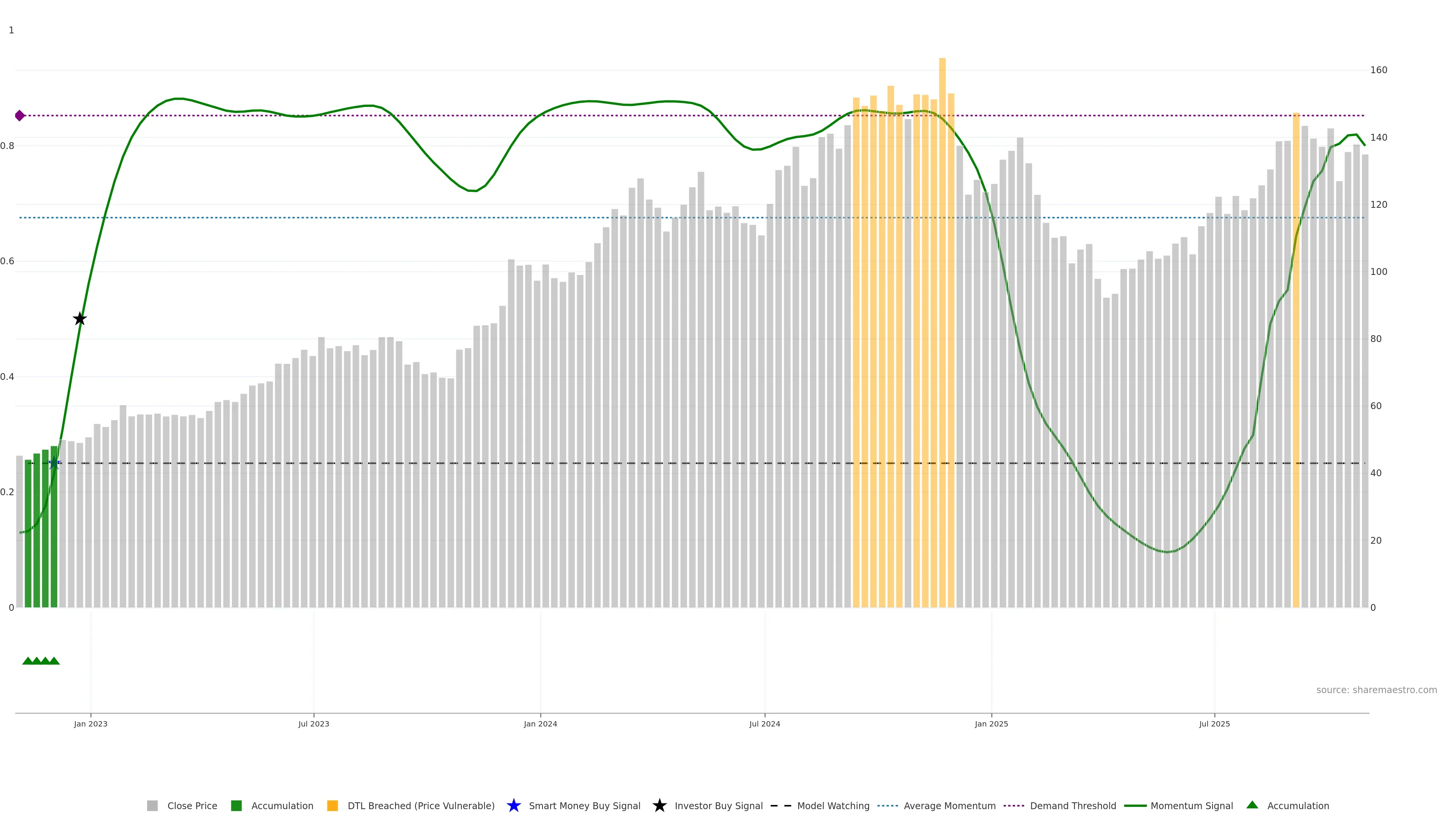Toggle DTL Breached (Price Vulnerable) legend entry
The width and height of the screenshot is (1456, 819).
point(420,805)
